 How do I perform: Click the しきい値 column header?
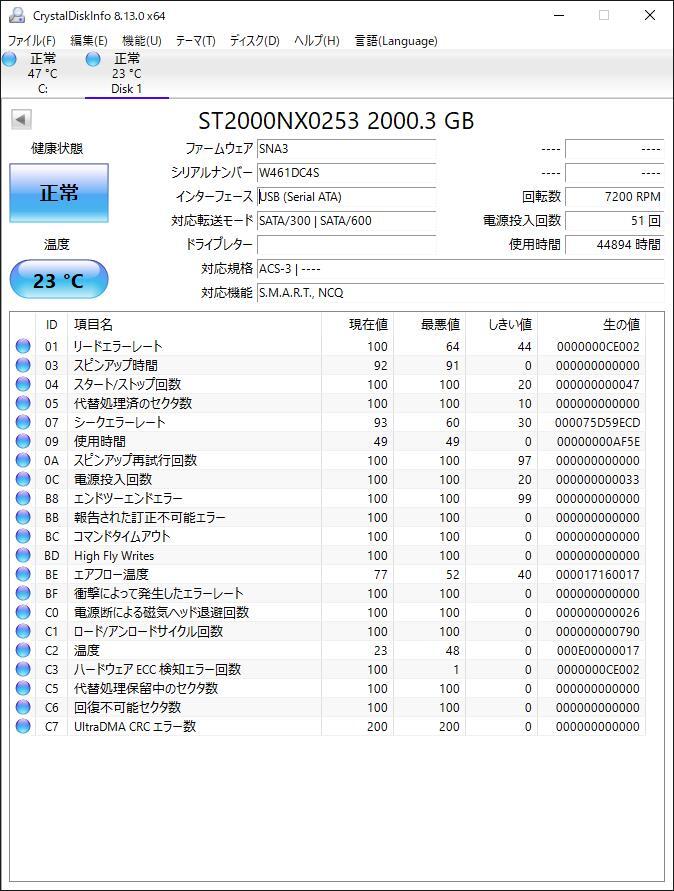coord(501,324)
